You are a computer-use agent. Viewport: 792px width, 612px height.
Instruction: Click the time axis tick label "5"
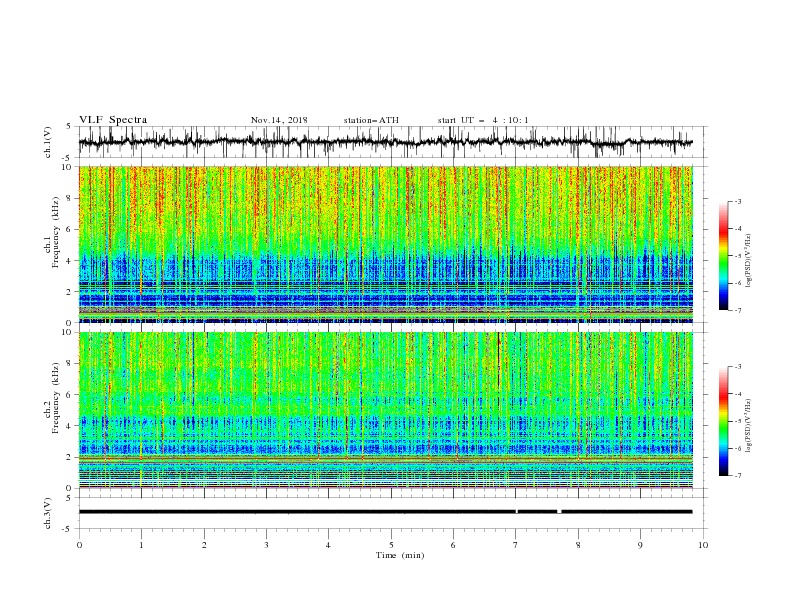click(391, 545)
